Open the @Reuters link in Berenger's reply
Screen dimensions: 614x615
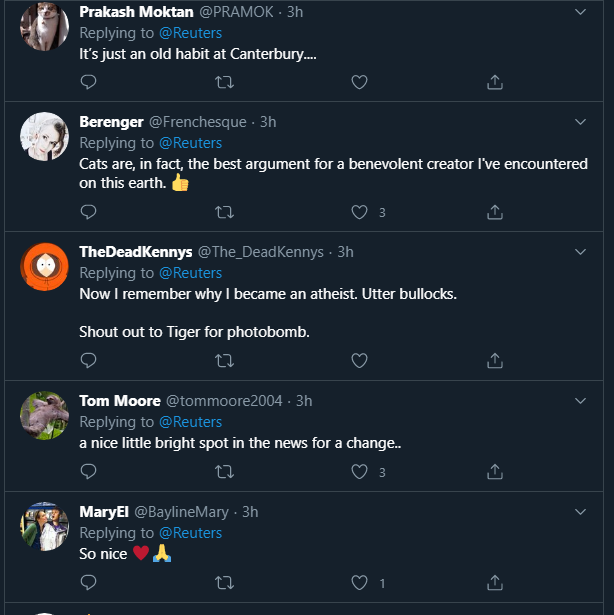191,143
